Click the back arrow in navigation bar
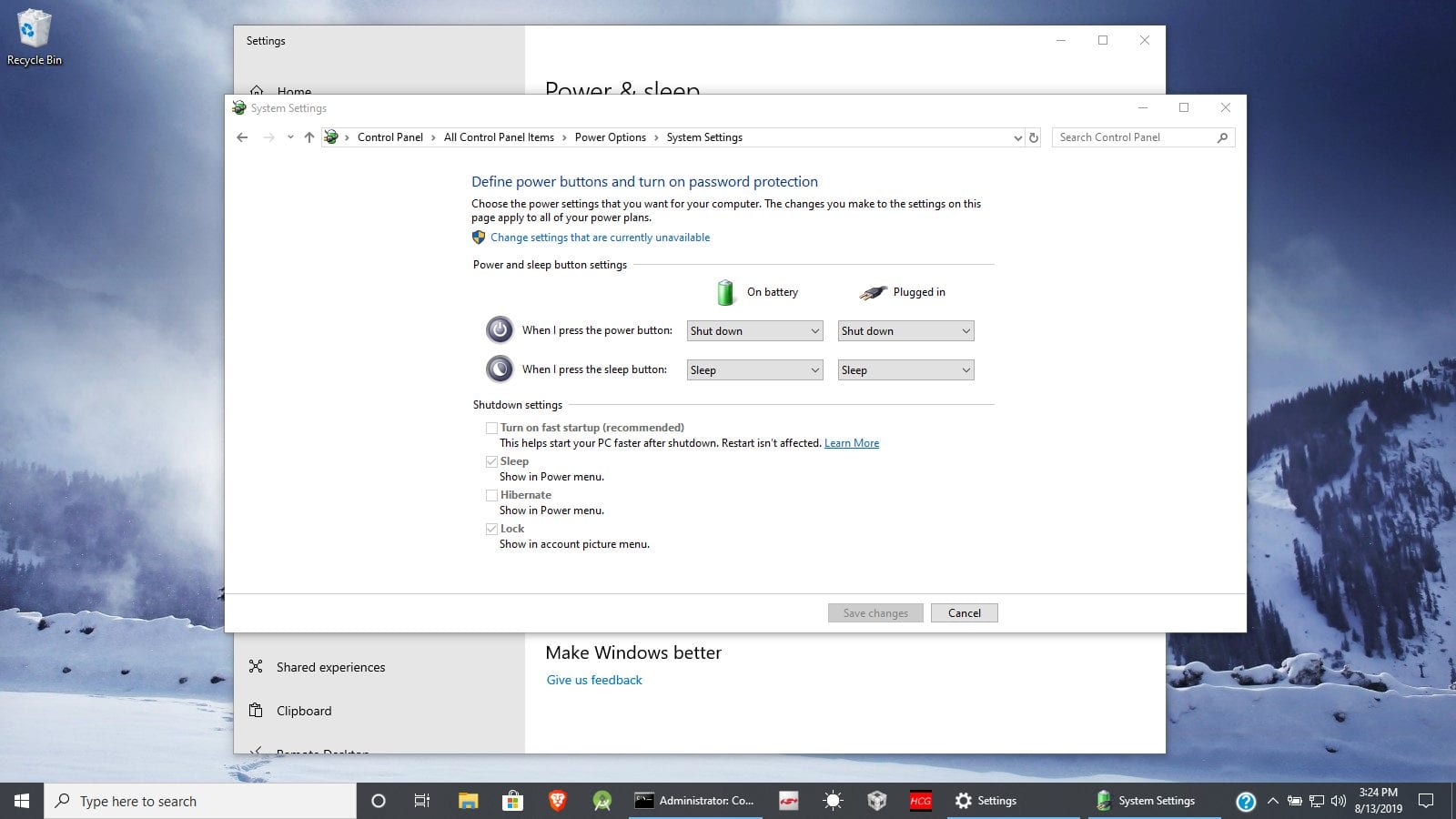Viewport: 1456px width, 819px height. coord(242,137)
